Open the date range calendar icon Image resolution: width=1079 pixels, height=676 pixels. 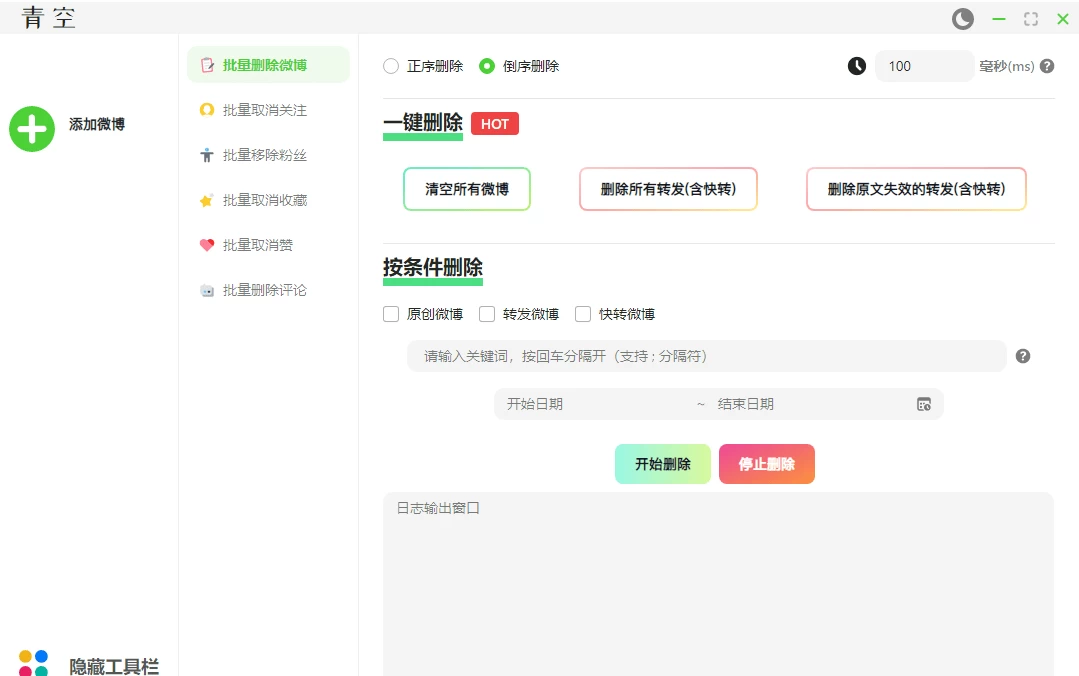924,404
